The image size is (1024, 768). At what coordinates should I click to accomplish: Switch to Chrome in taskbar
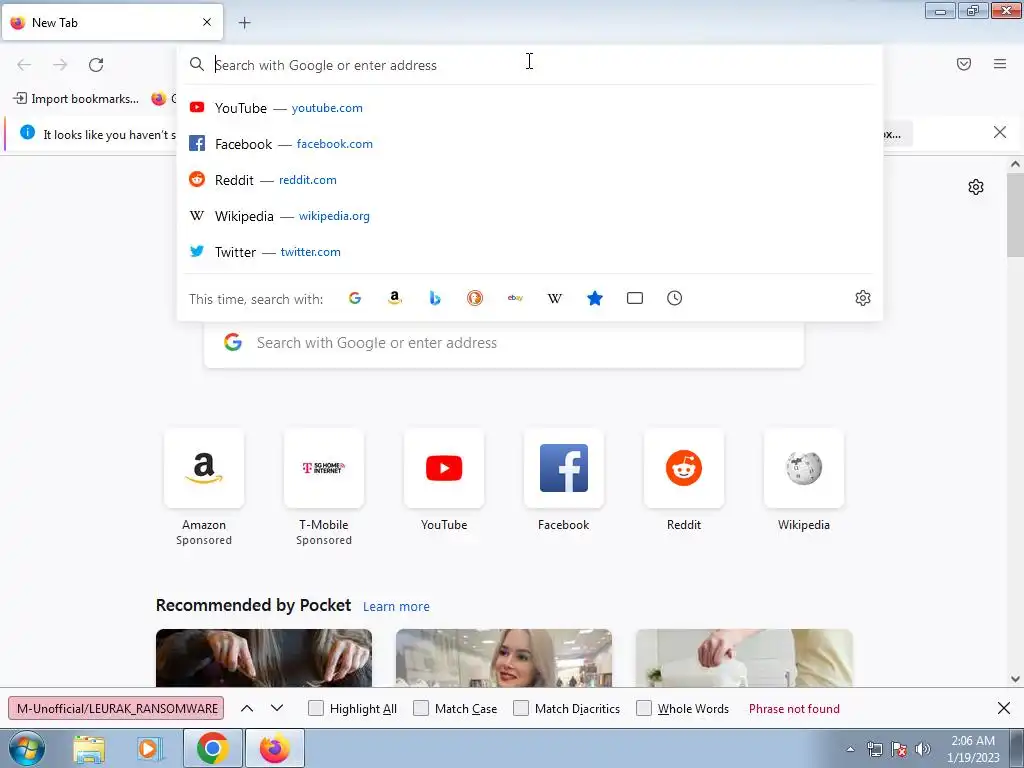212,748
